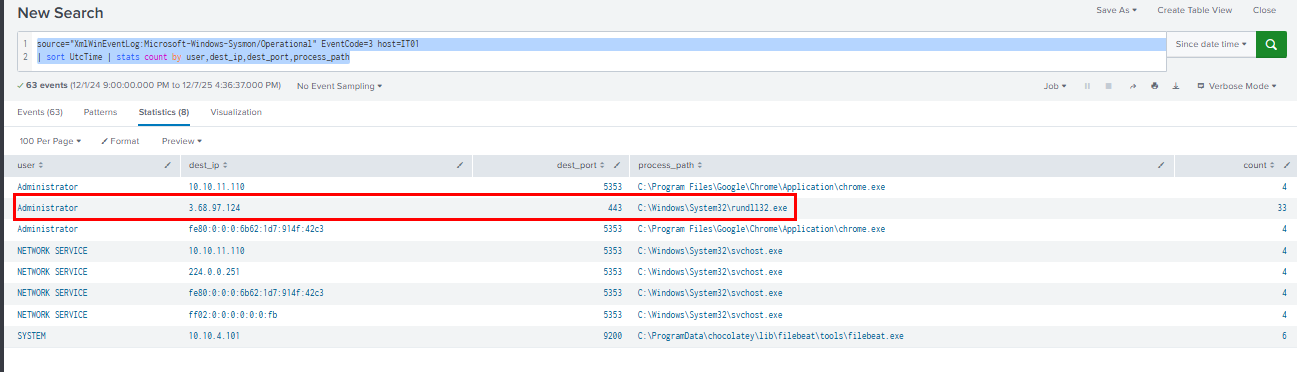Viewport: 1297px width, 372px height.
Task: Print the search results
Action: click(1154, 86)
